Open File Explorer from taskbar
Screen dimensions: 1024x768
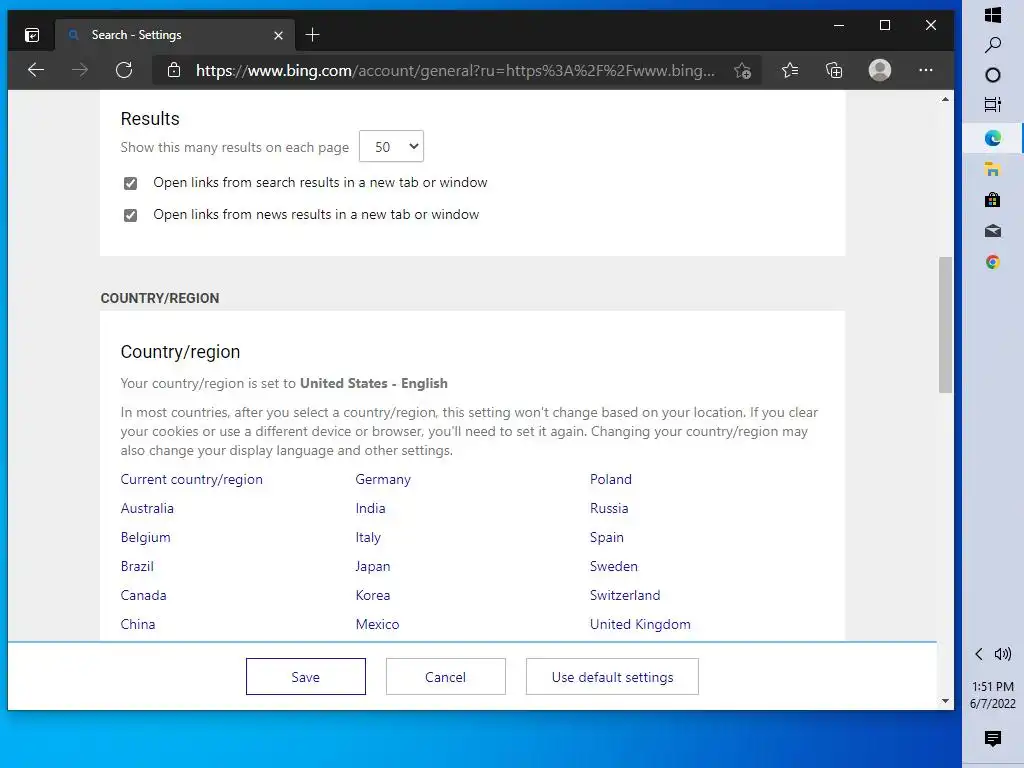(x=993, y=169)
